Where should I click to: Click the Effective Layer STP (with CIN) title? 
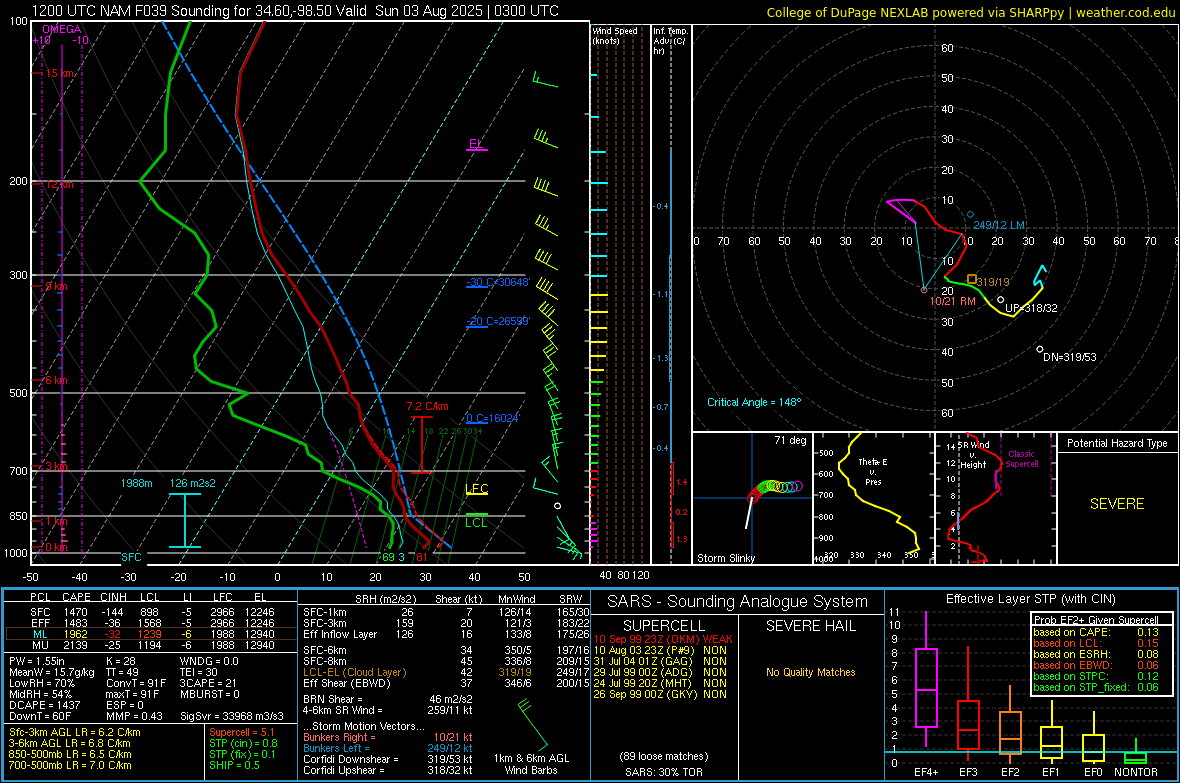click(x=1030, y=599)
